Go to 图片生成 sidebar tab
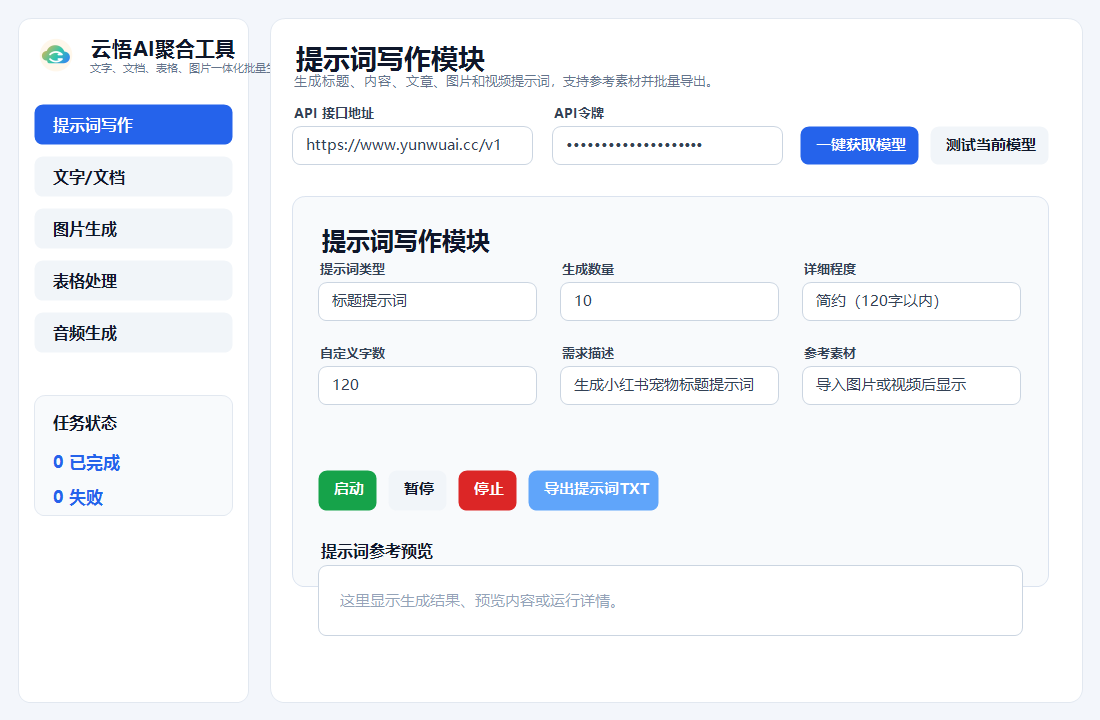The width and height of the screenshot is (1100, 720). point(133,229)
